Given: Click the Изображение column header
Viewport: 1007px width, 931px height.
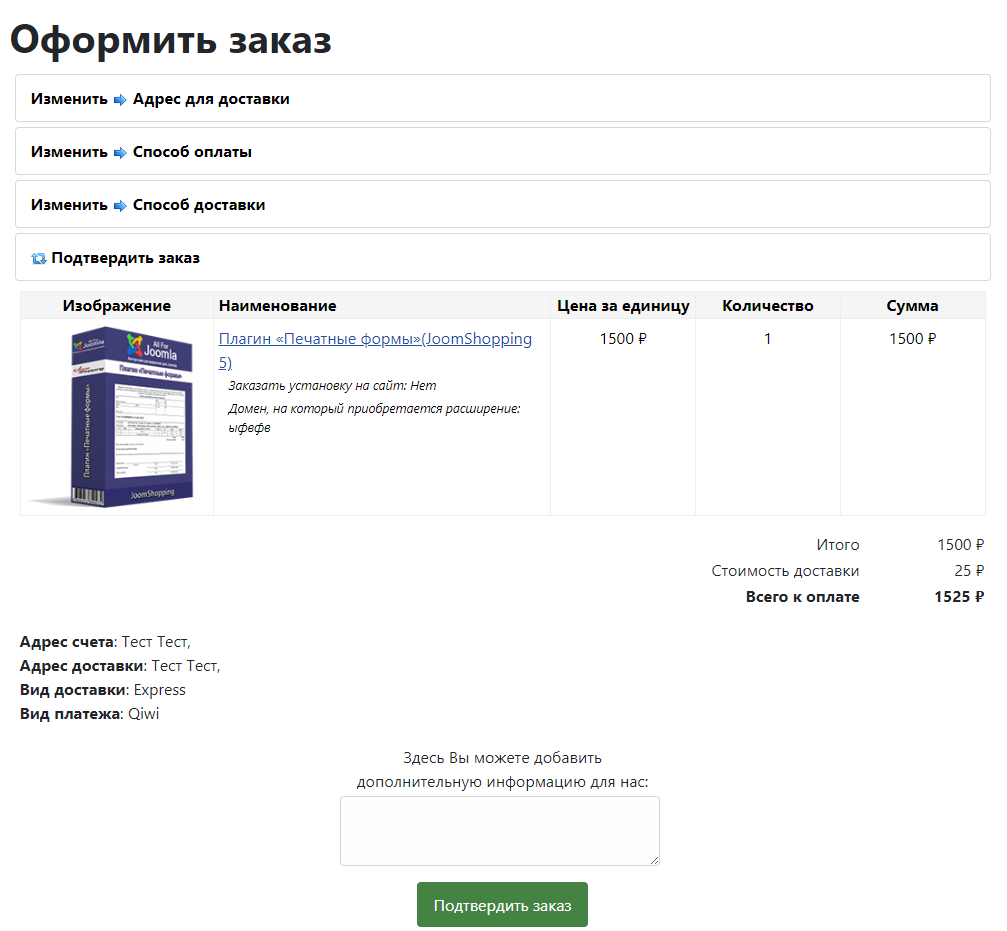Looking at the screenshot, I should [117, 306].
